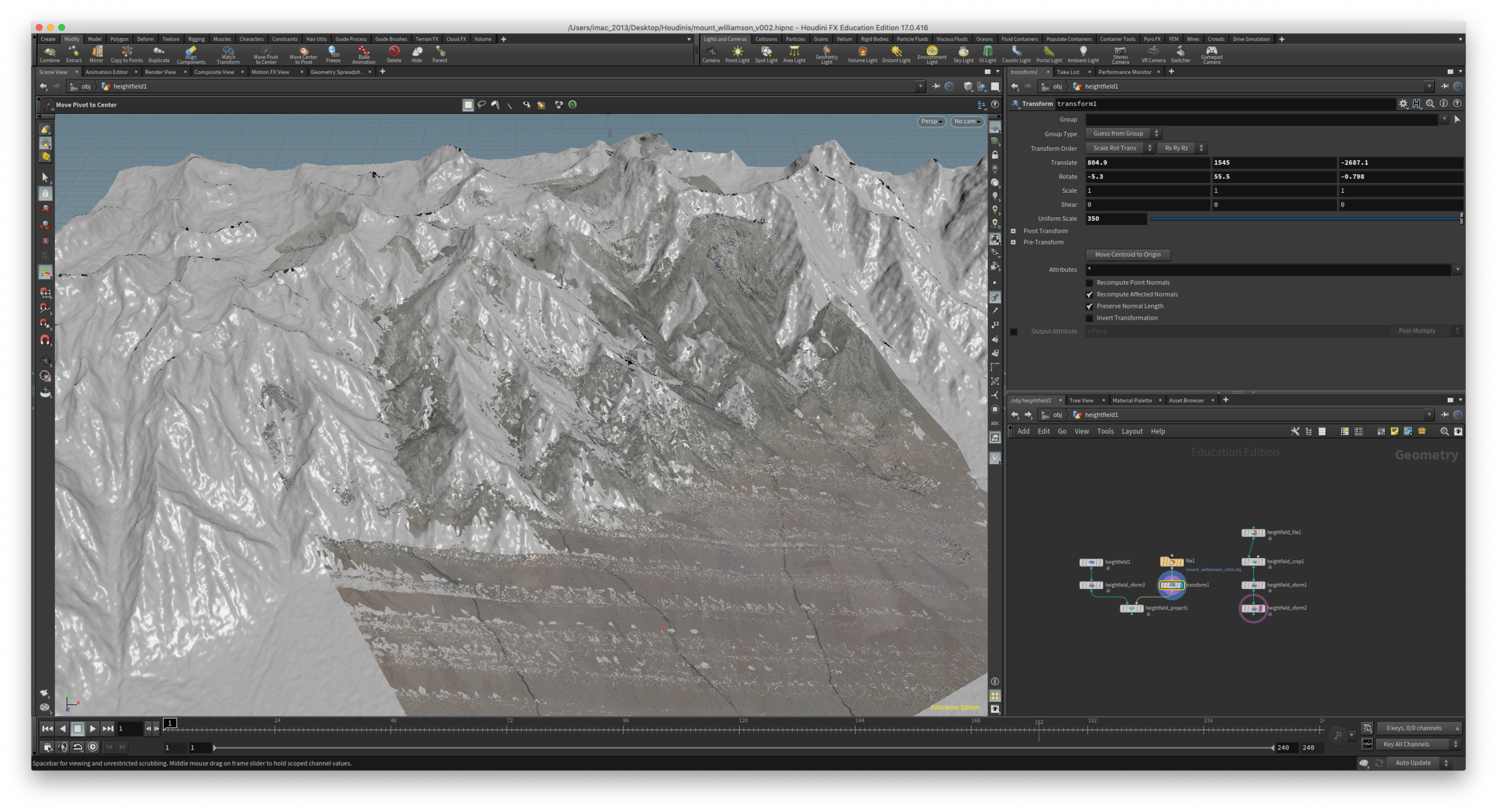1497x812 pixels.
Task: Add a Gamepad Camera
Action: point(1211,55)
